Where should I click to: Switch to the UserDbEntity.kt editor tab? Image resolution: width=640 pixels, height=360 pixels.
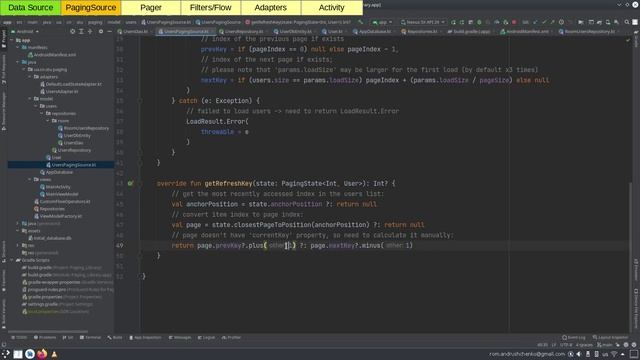click(x=295, y=31)
